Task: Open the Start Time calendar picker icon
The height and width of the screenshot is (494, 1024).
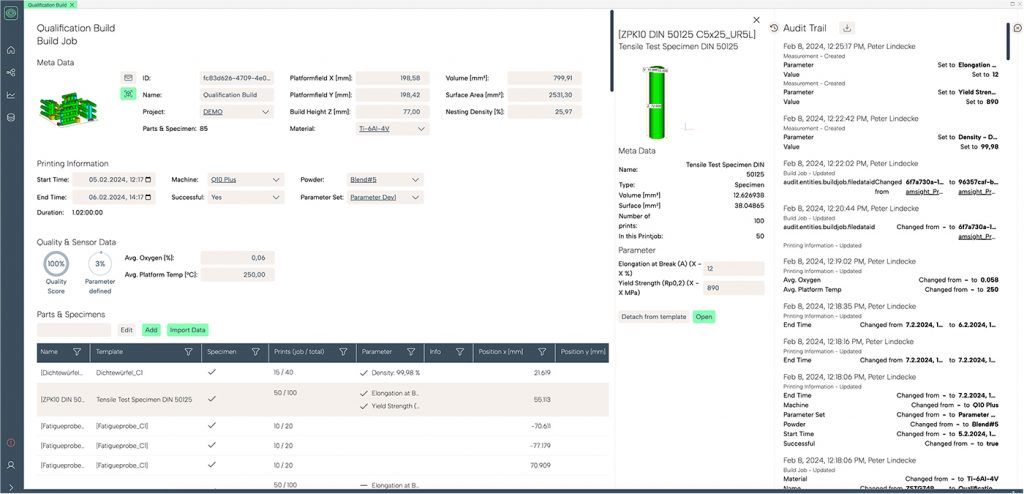Action: coord(148,180)
